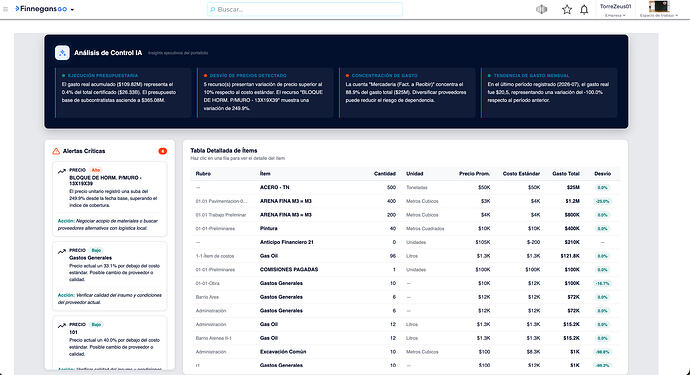Click trend icon on Gastos Generales alert
Image resolution: width=690 pixels, height=375 pixels.
[62, 252]
